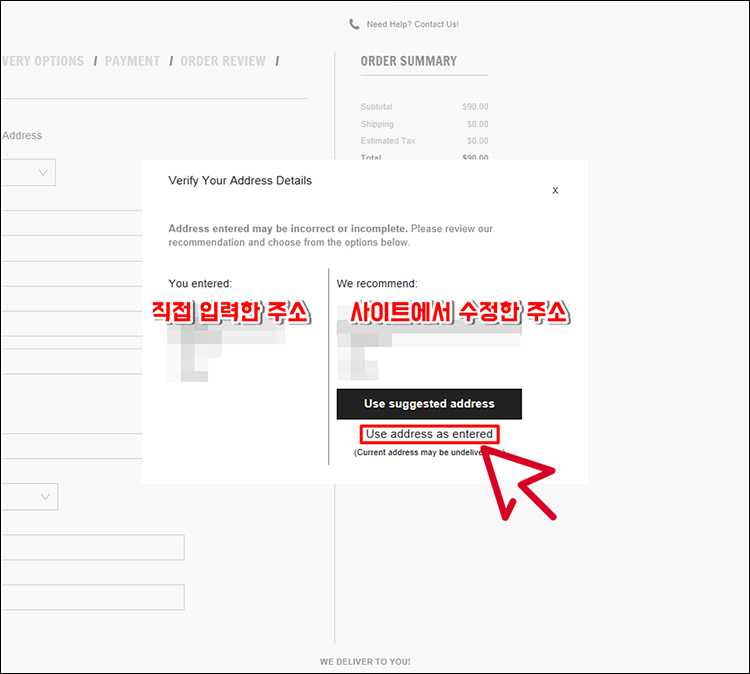Screen dimensions: 750x674
Task: Select the Delivery Options step tab
Action: tap(43, 61)
